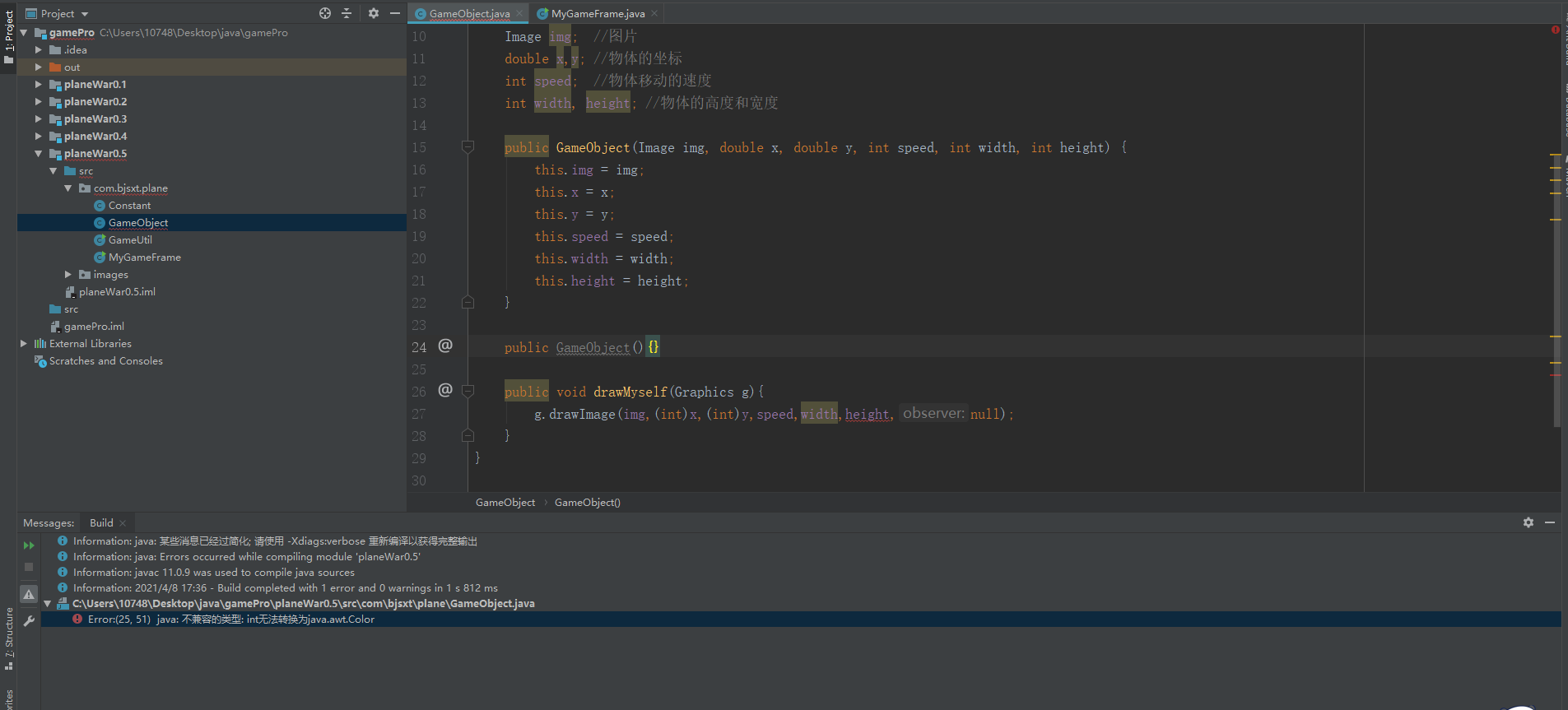The height and width of the screenshot is (710, 1568).
Task: Select planeWar0.5.iml file
Action: pos(117,292)
